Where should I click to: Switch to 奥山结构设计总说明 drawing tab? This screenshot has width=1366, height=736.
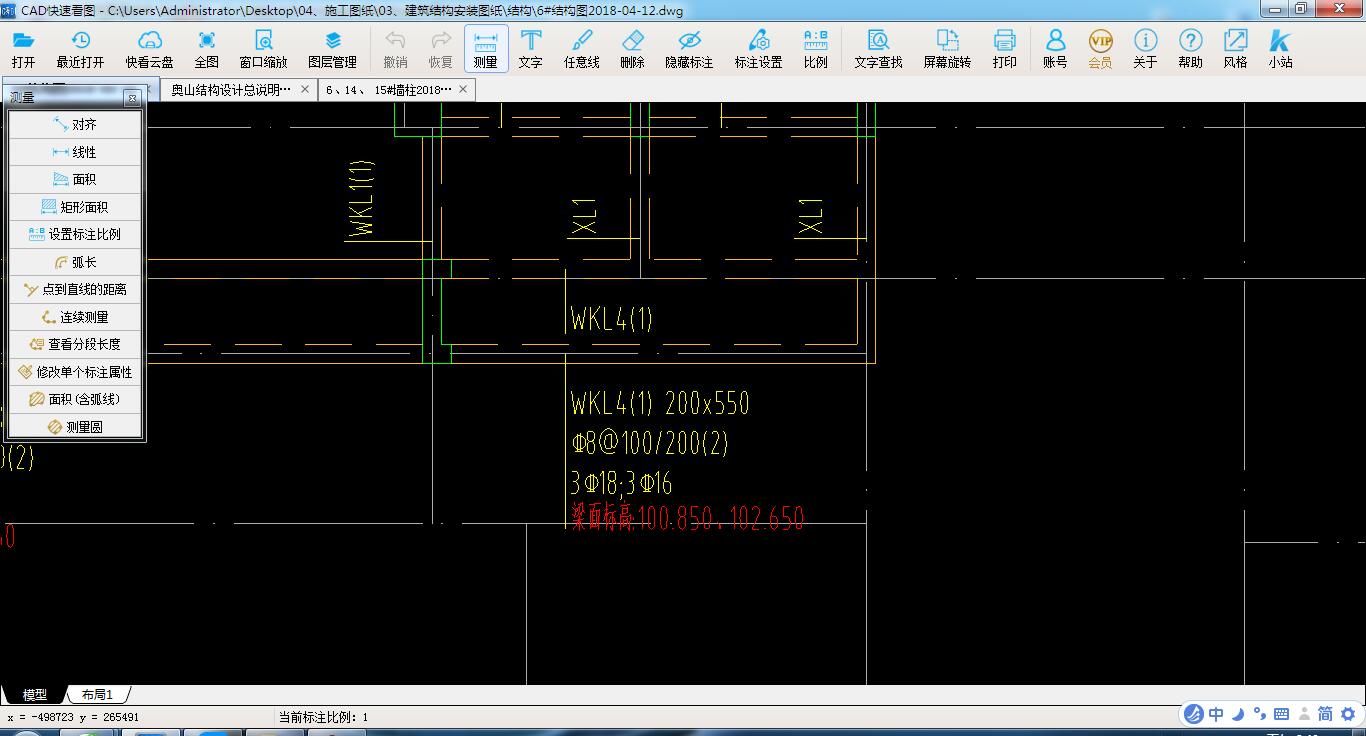(x=231, y=89)
